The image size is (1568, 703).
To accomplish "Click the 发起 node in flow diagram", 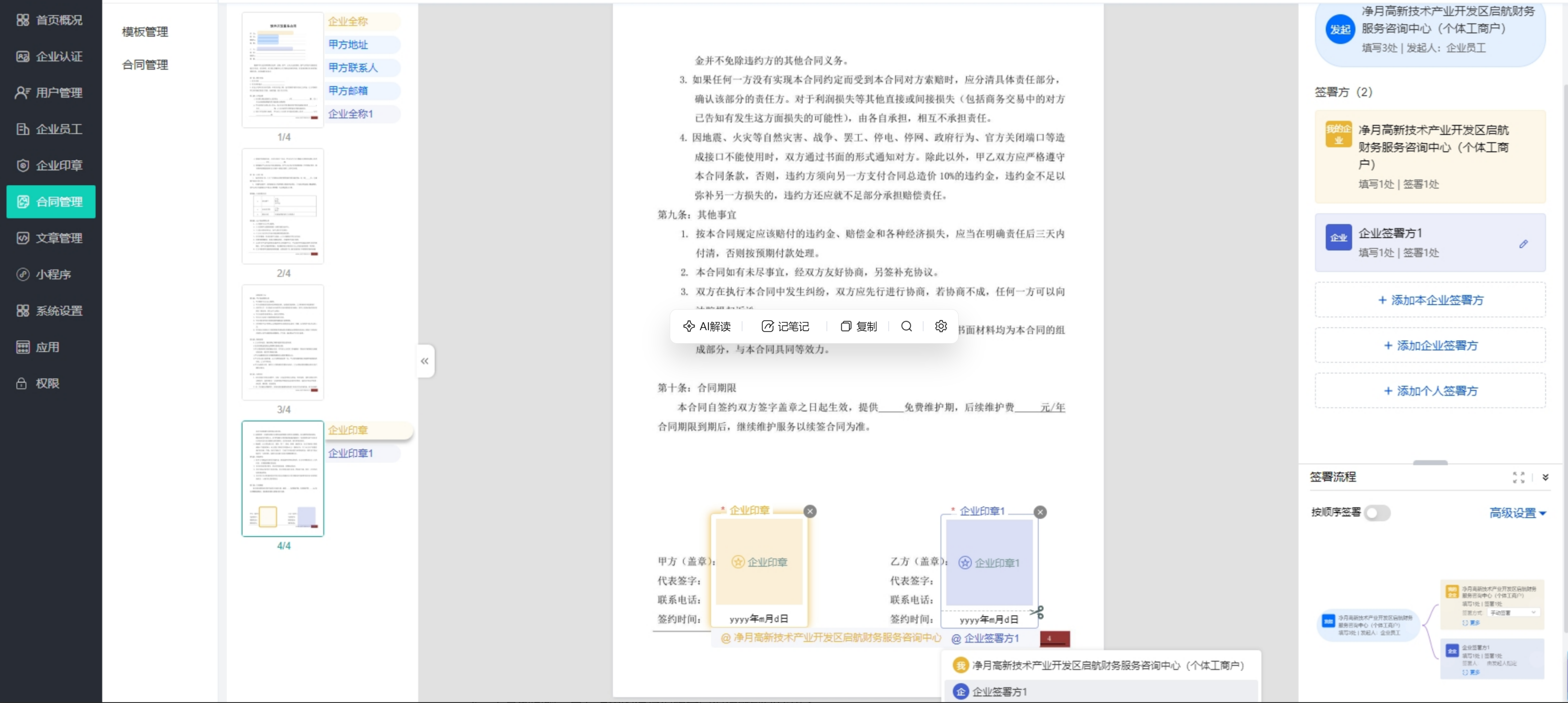I will pos(1367,624).
